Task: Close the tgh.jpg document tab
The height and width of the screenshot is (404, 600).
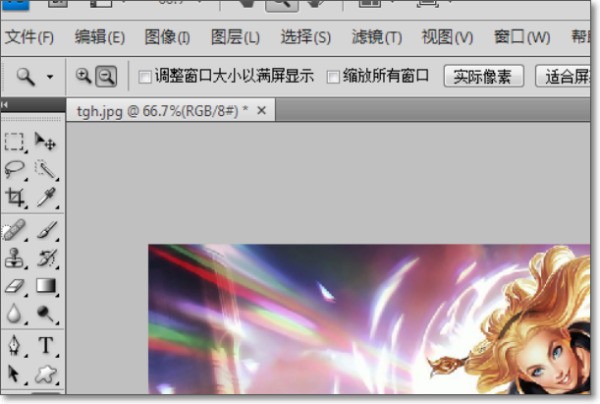Action: coord(262,111)
